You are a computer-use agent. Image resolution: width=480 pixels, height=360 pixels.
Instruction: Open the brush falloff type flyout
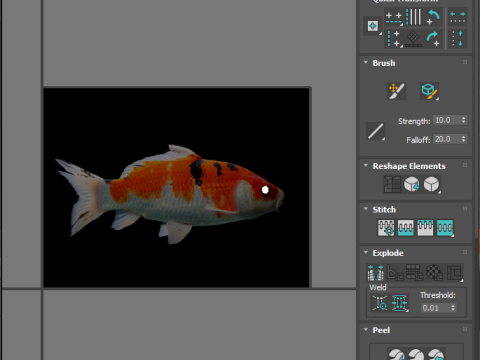point(375,131)
